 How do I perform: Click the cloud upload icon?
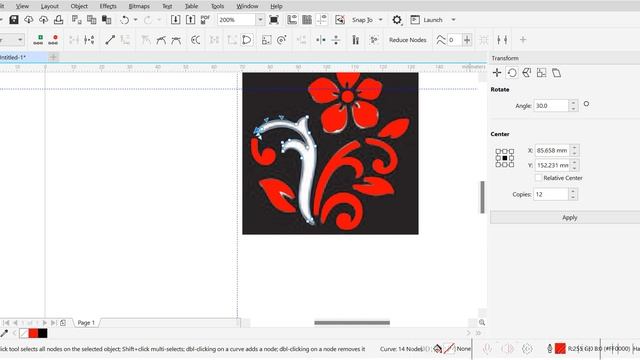point(44,20)
